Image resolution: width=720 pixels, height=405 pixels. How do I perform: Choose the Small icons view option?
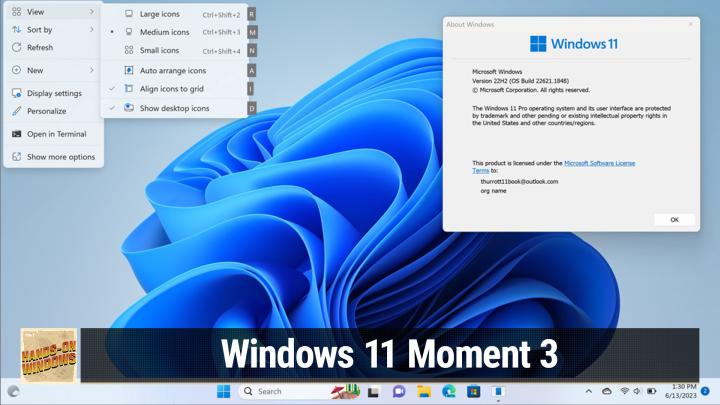pos(174,51)
